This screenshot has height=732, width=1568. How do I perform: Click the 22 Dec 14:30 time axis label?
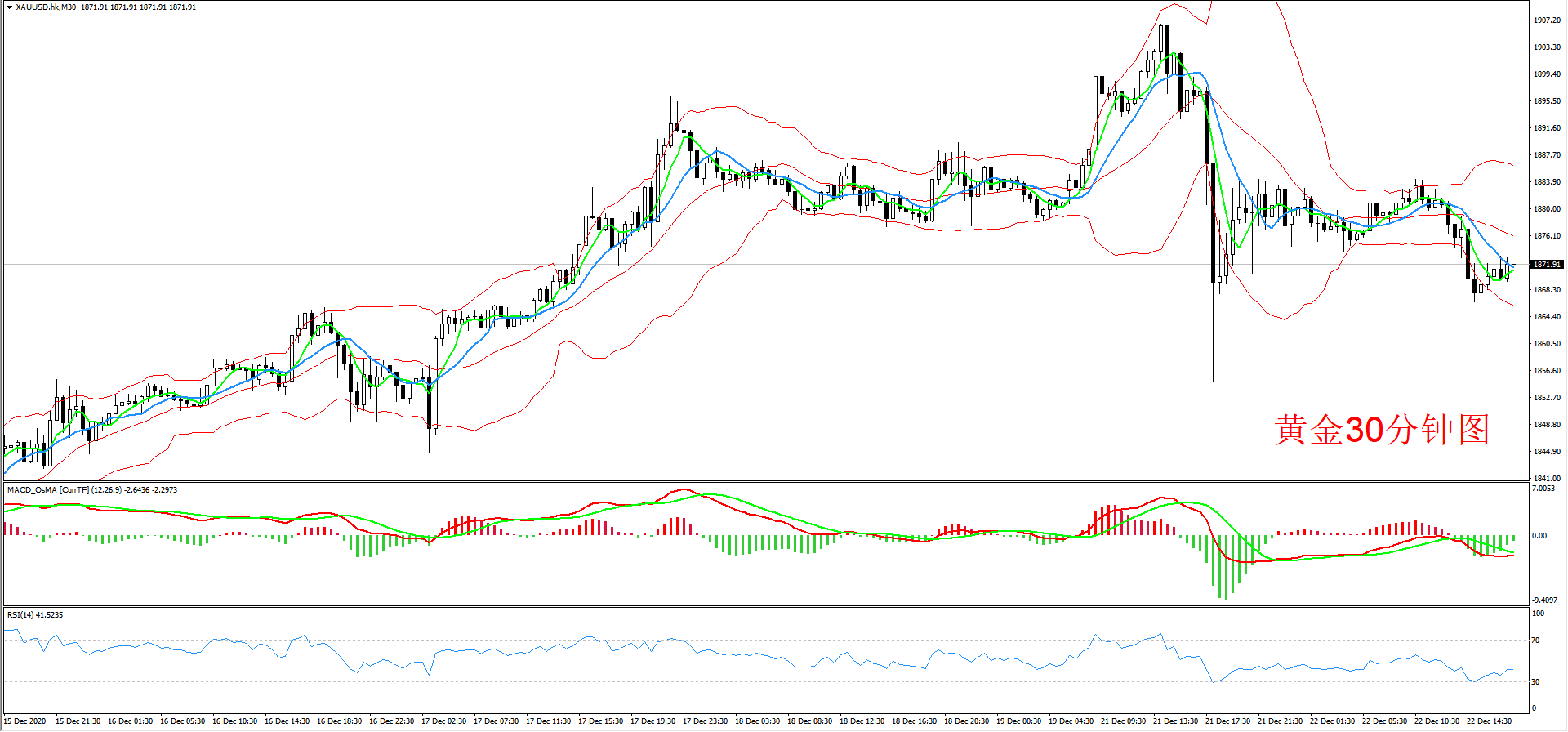(x=1489, y=721)
